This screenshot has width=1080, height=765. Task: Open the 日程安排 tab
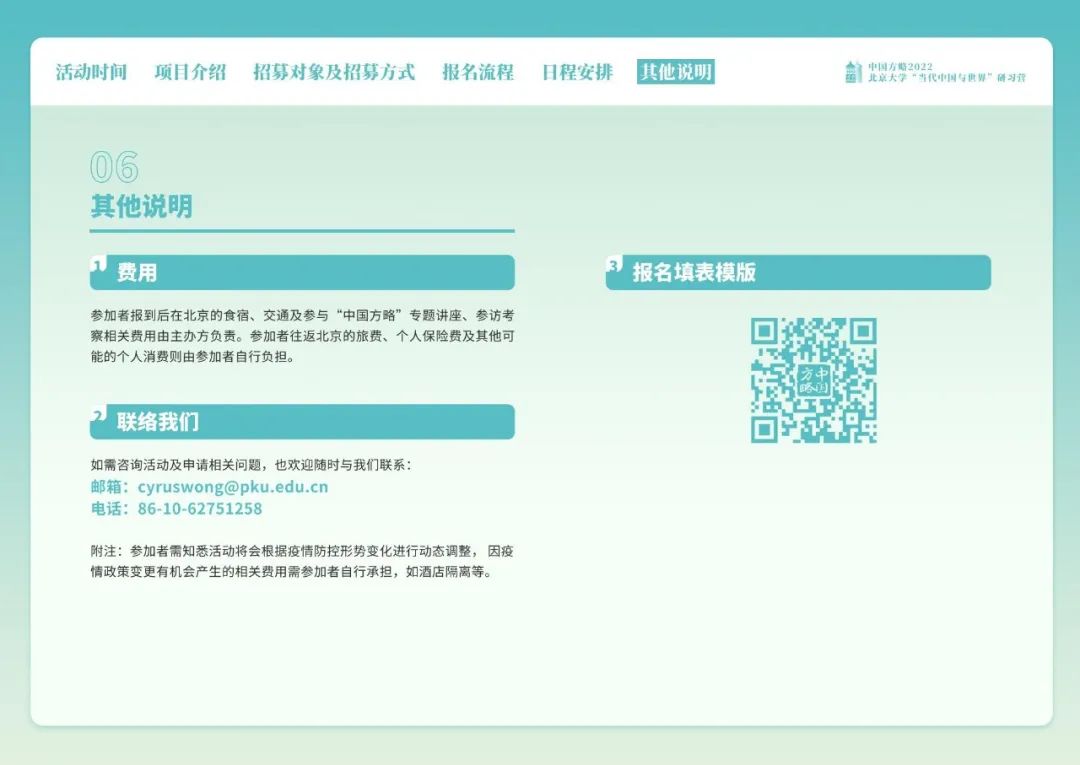coord(577,72)
